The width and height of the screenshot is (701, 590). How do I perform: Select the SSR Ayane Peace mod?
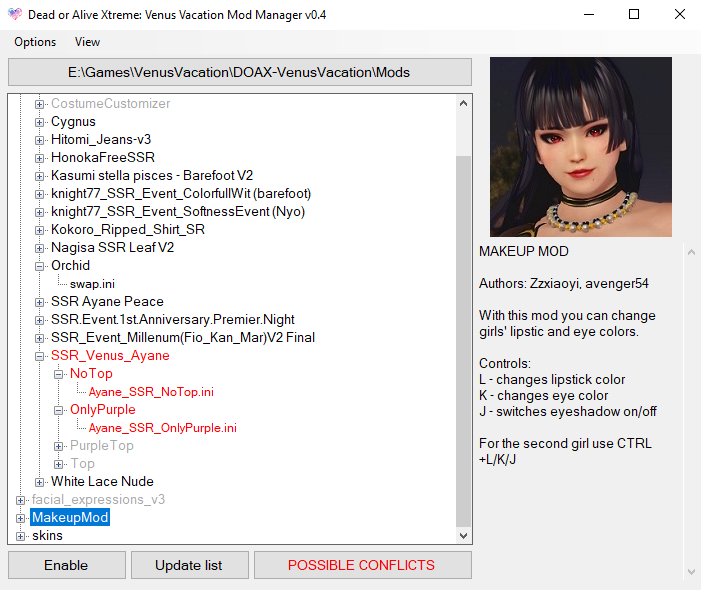tap(107, 301)
